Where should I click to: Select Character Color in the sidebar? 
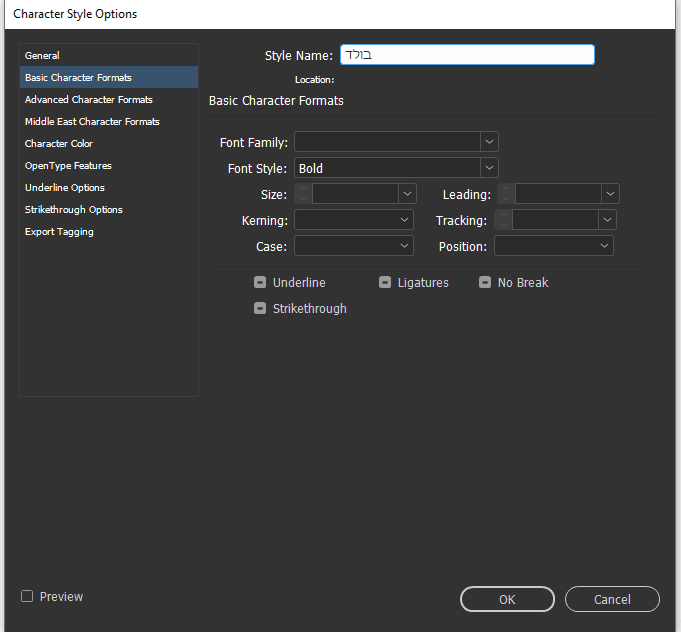coord(59,144)
